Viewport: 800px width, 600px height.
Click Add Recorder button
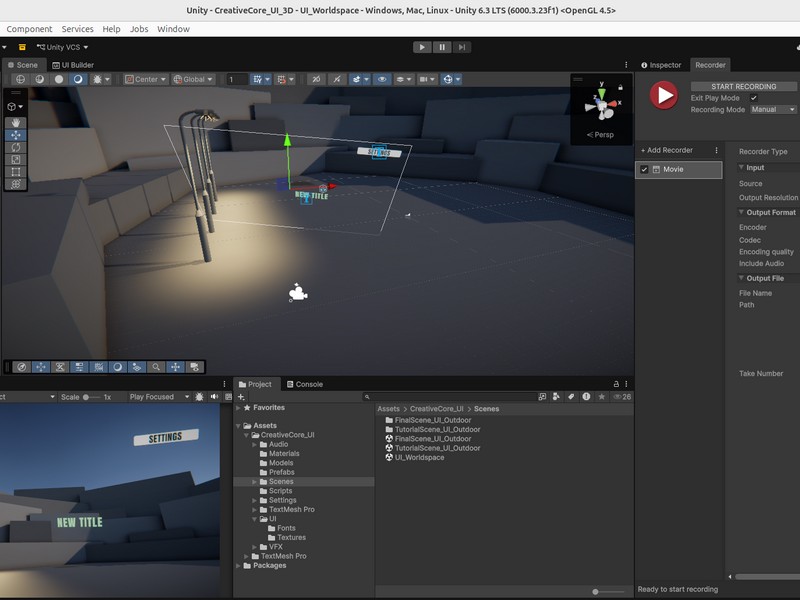pos(666,150)
